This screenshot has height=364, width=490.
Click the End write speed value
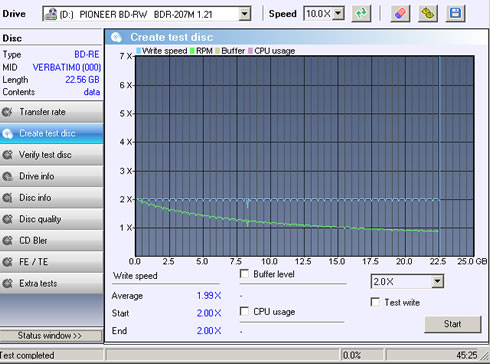tap(209, 331)
